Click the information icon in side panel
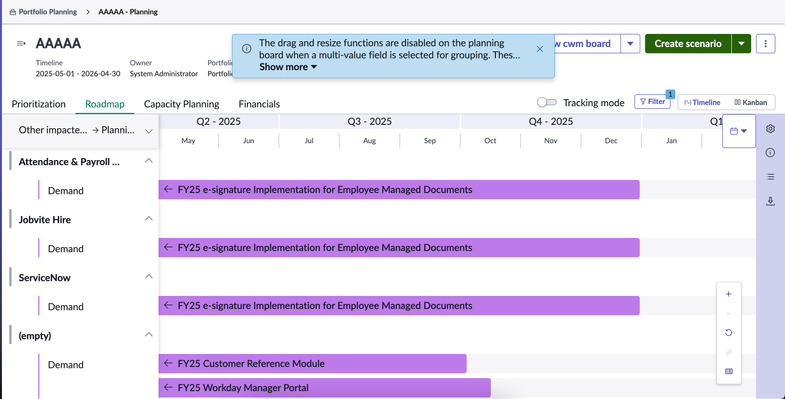This screenshot has height=399, width=785. [x=770, y=153]
